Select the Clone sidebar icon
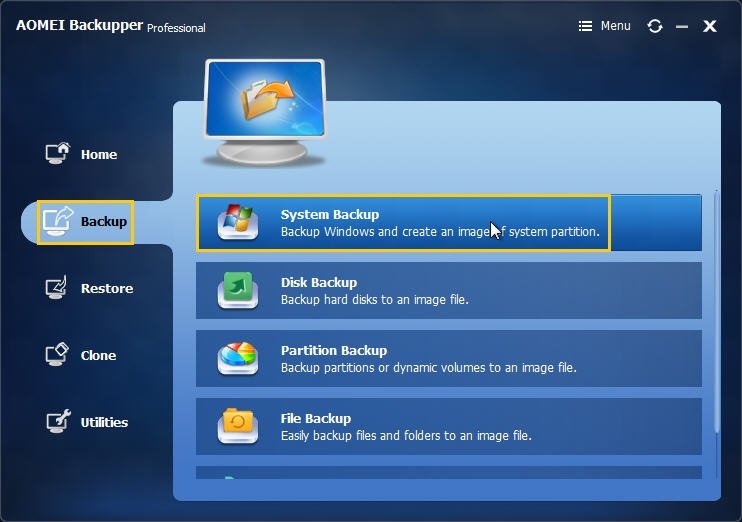 tap(57, 354)
